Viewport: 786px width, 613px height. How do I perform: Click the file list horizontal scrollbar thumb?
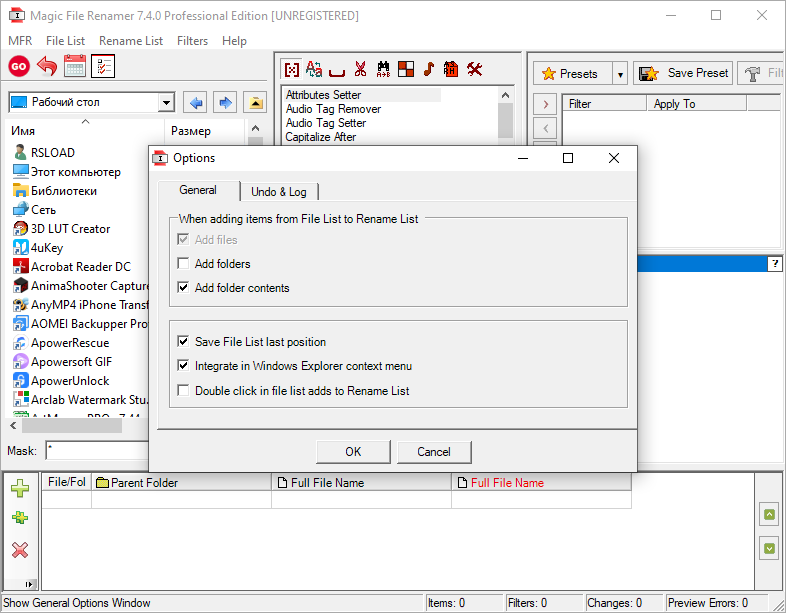72,426
